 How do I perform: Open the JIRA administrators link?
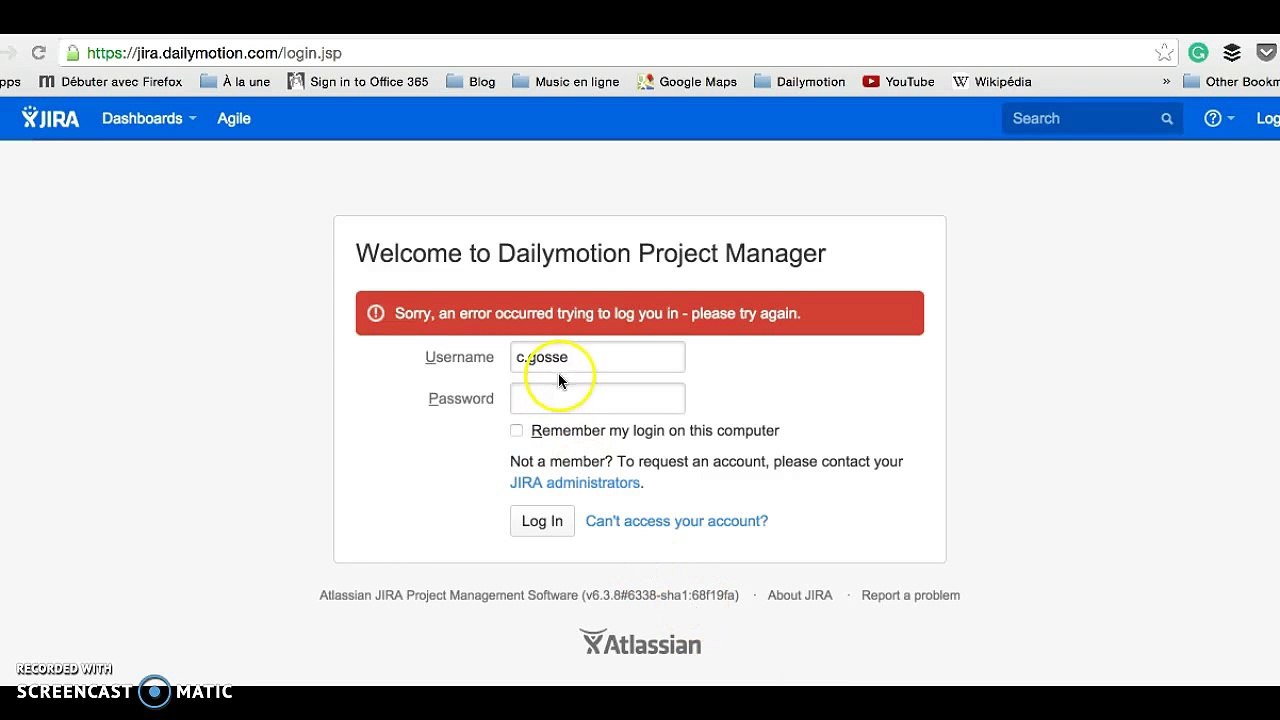pos(575,482)
